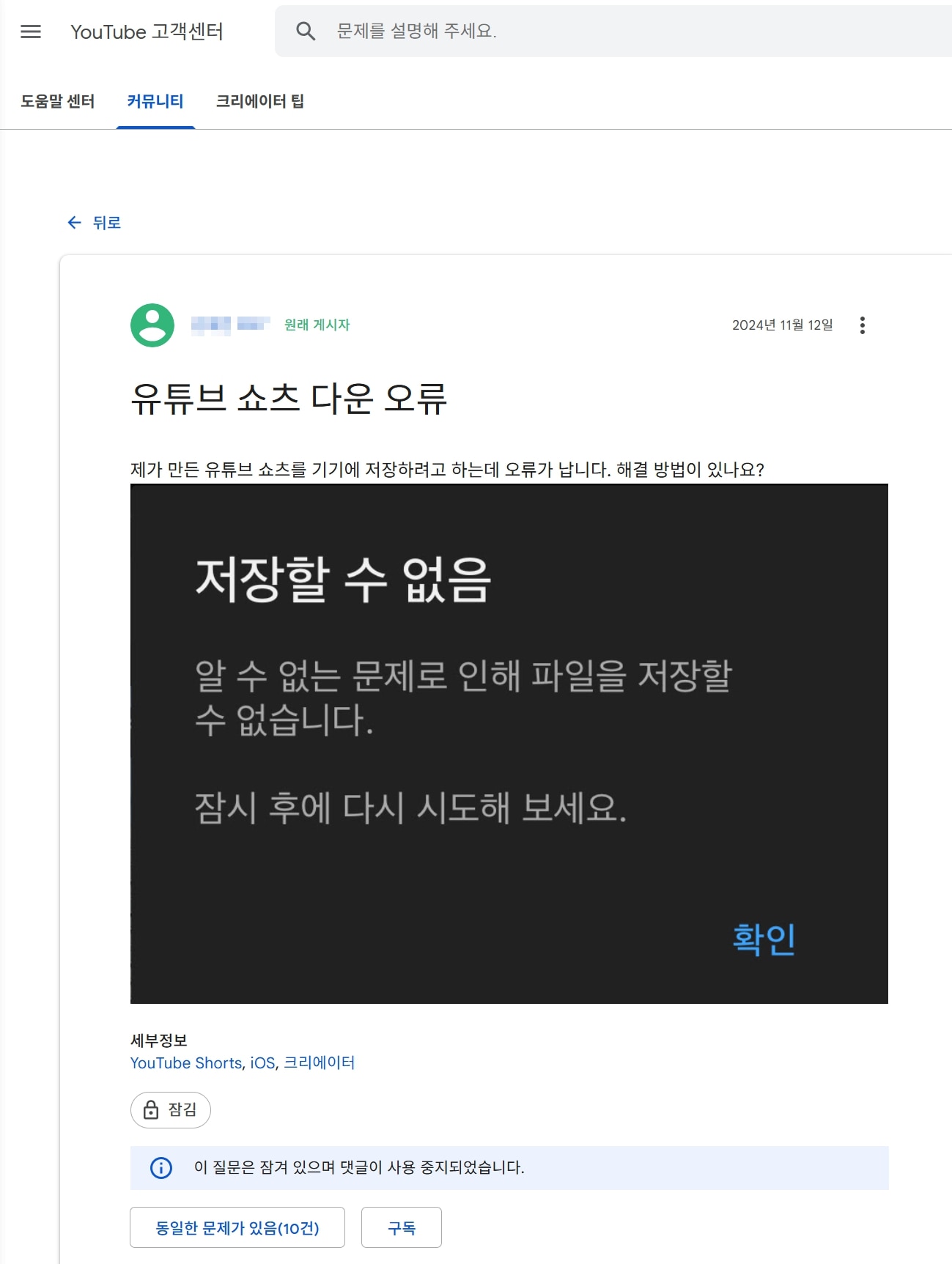Click the poster's green avatar icon

[152, 325]
